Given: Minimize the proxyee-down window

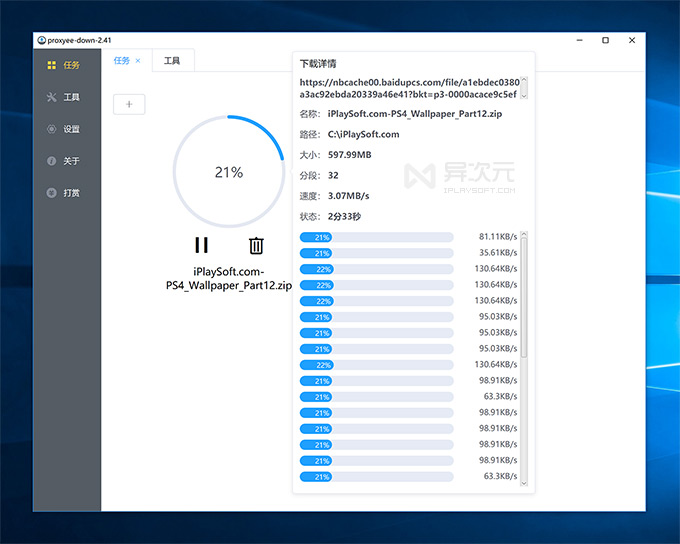Looking at the screenshot, I should pyautogui.click(x=580, y=40).
